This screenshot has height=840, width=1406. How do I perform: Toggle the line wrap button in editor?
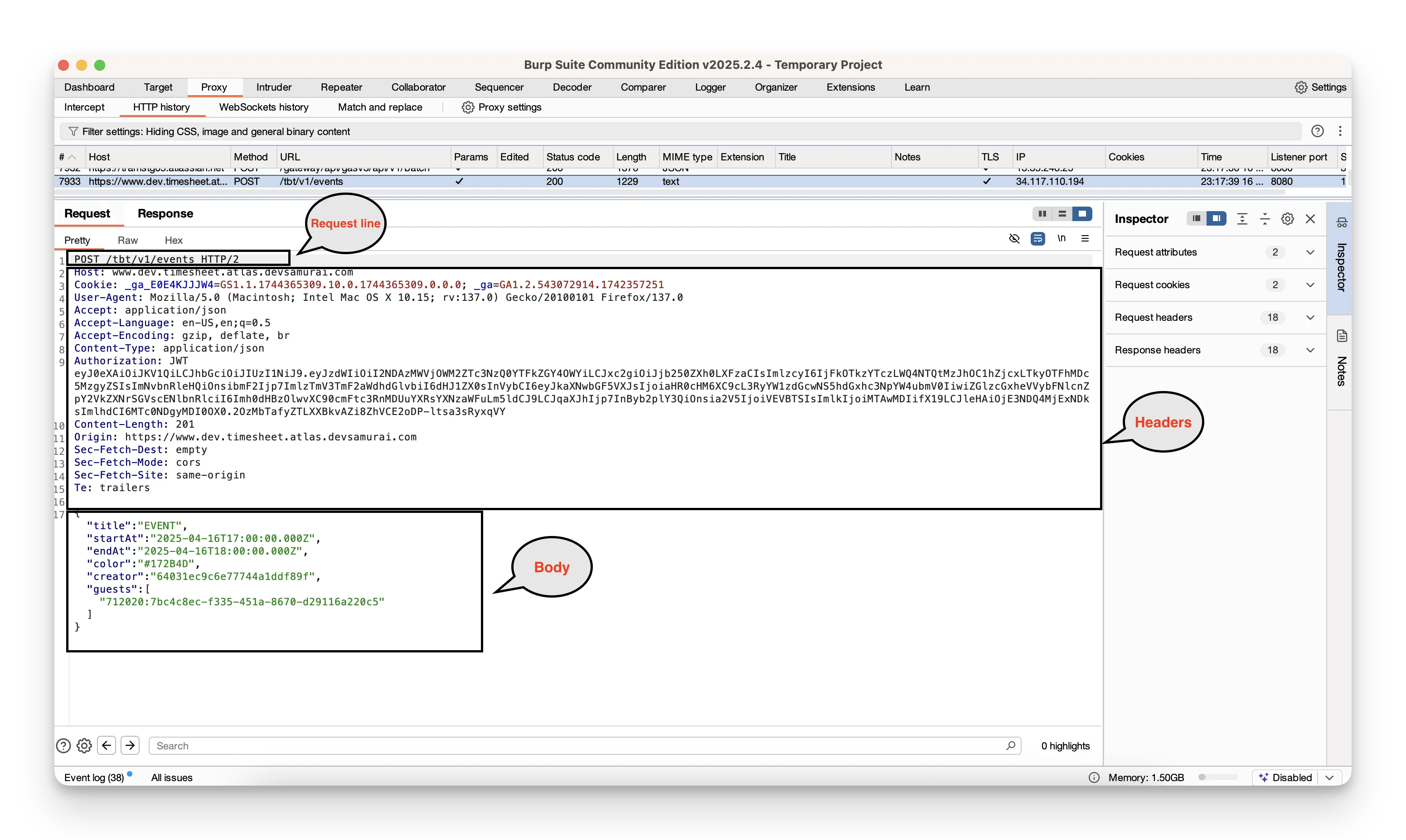tap(1038, 238)
